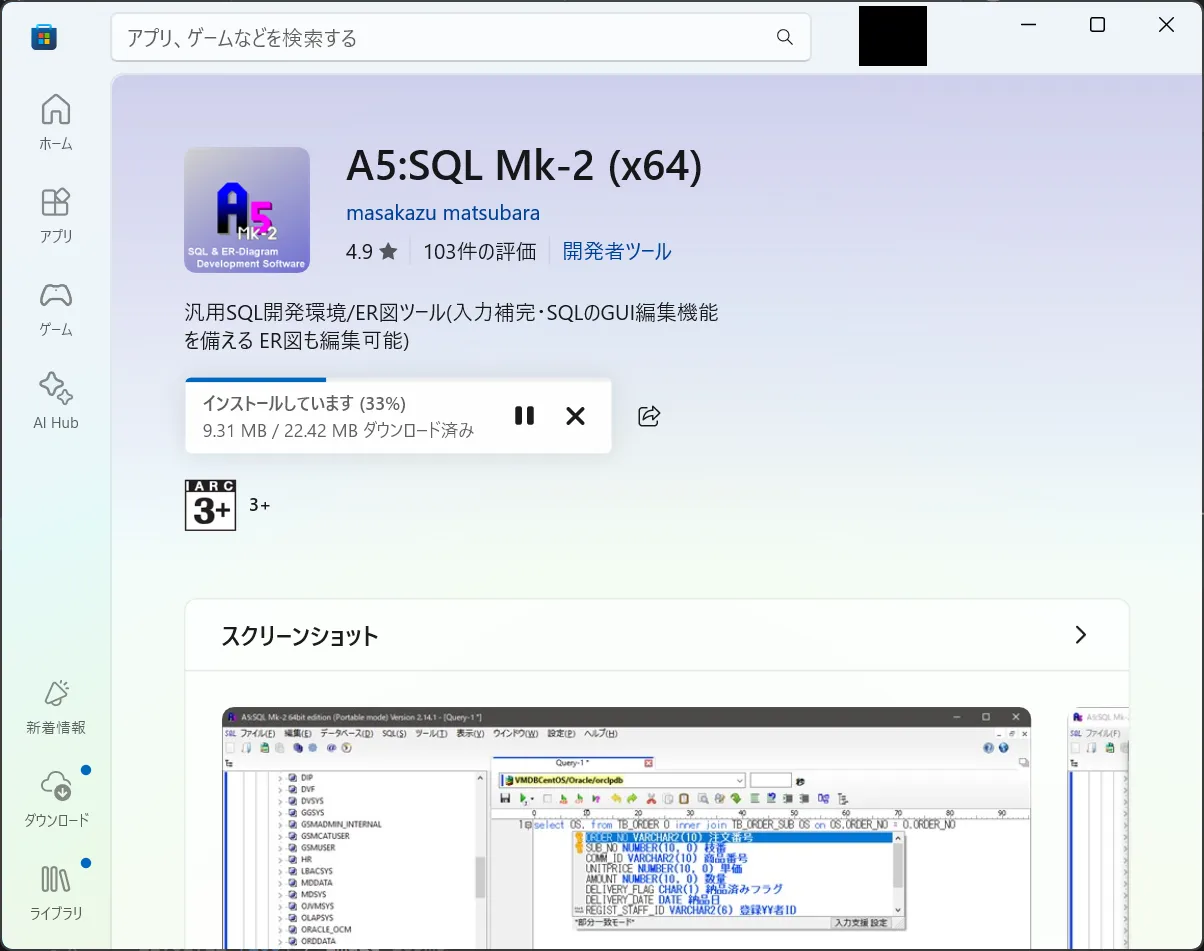The height and width of the screenshot is (951, 1204).
Task: Click the app description text
Action: [x=452, y=326]
